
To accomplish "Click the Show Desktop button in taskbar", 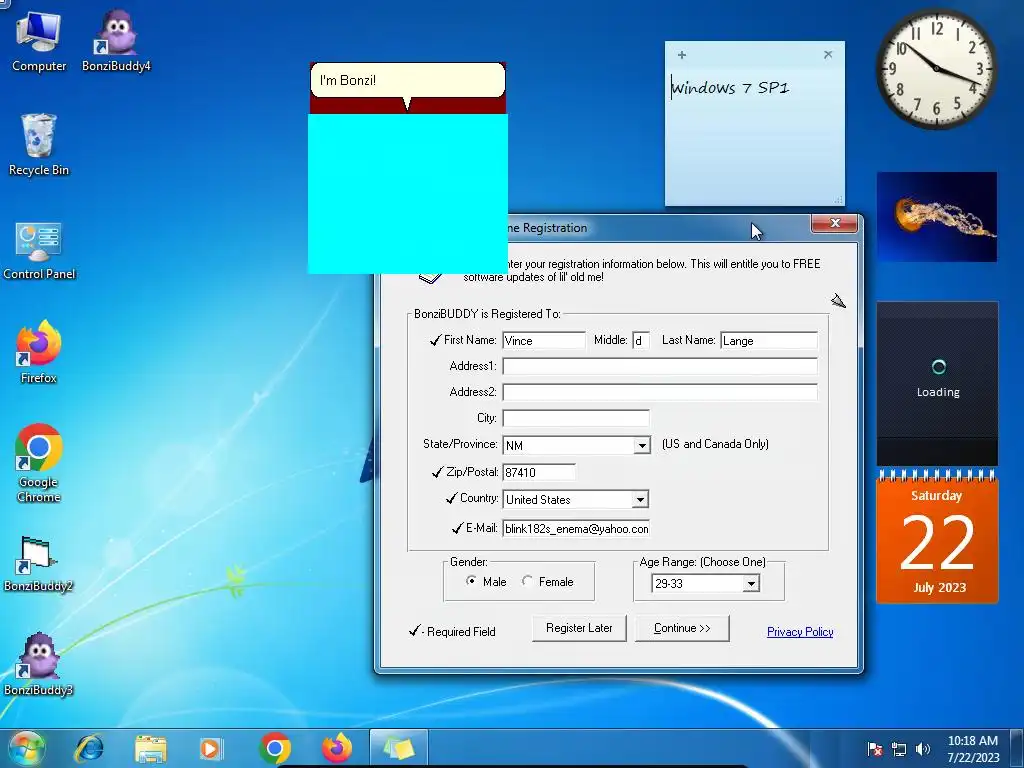I will [x=1017, y=749].
